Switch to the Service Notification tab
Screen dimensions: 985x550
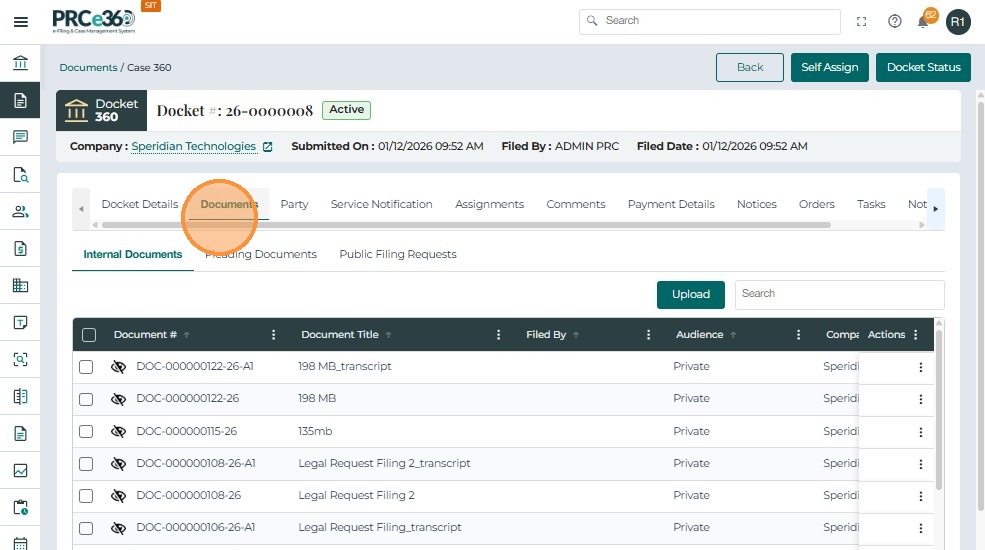click(x=381, y=204)
